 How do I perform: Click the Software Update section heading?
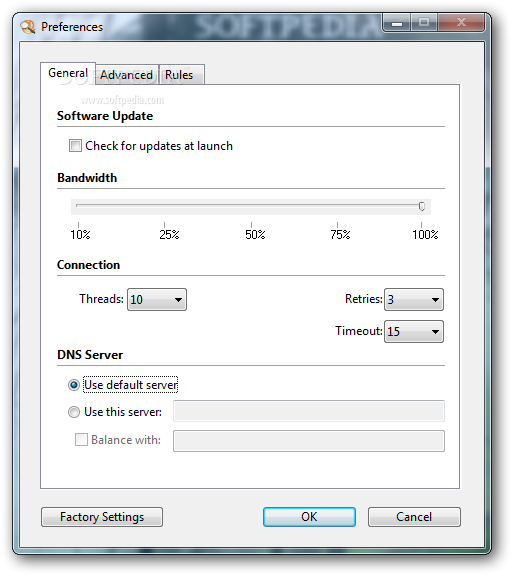click(x=105, y=116)
